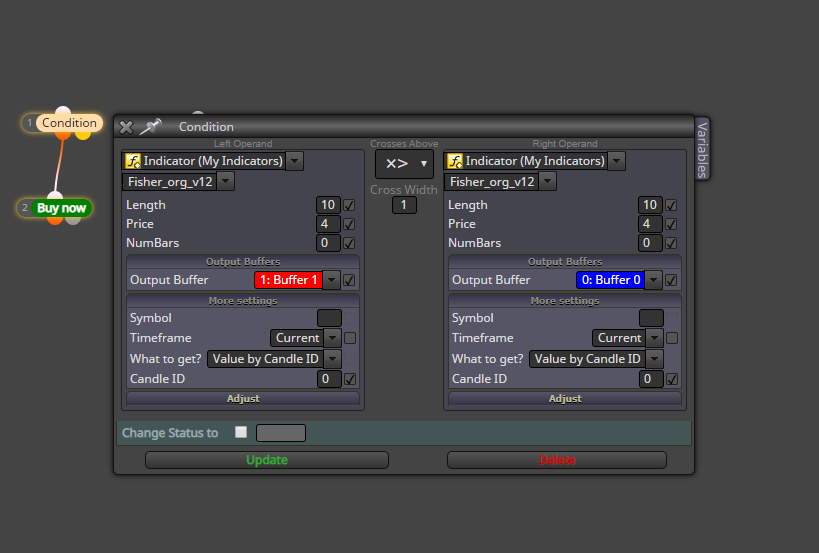Toggle right operand NumBars checkbox
Image resolution: width=819 pixels, height=553 pixels.
671,243
